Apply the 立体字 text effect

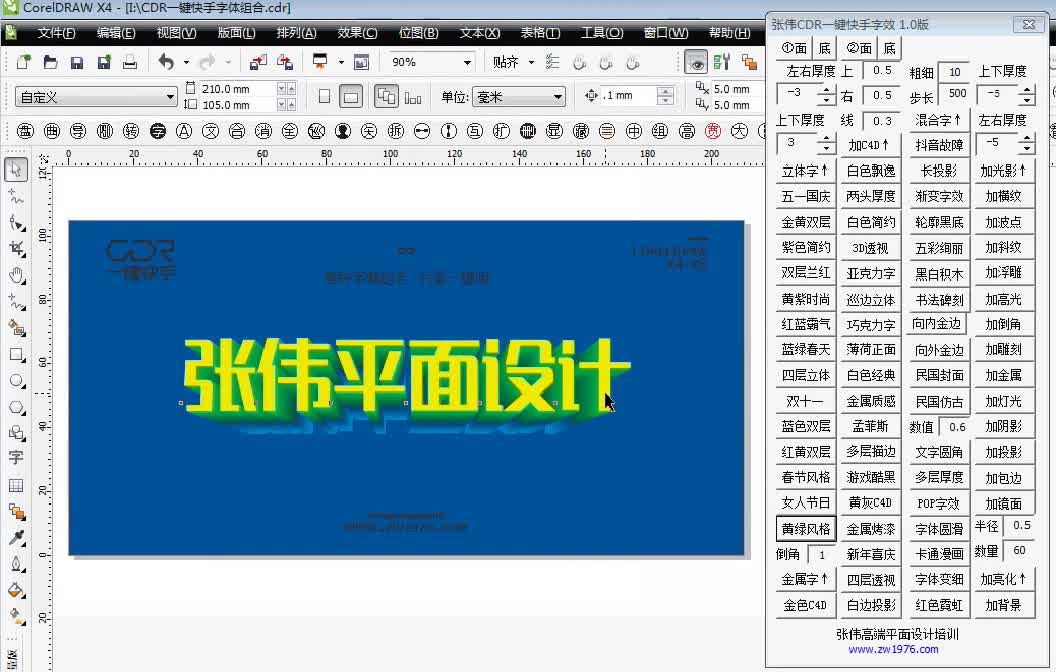804,170
